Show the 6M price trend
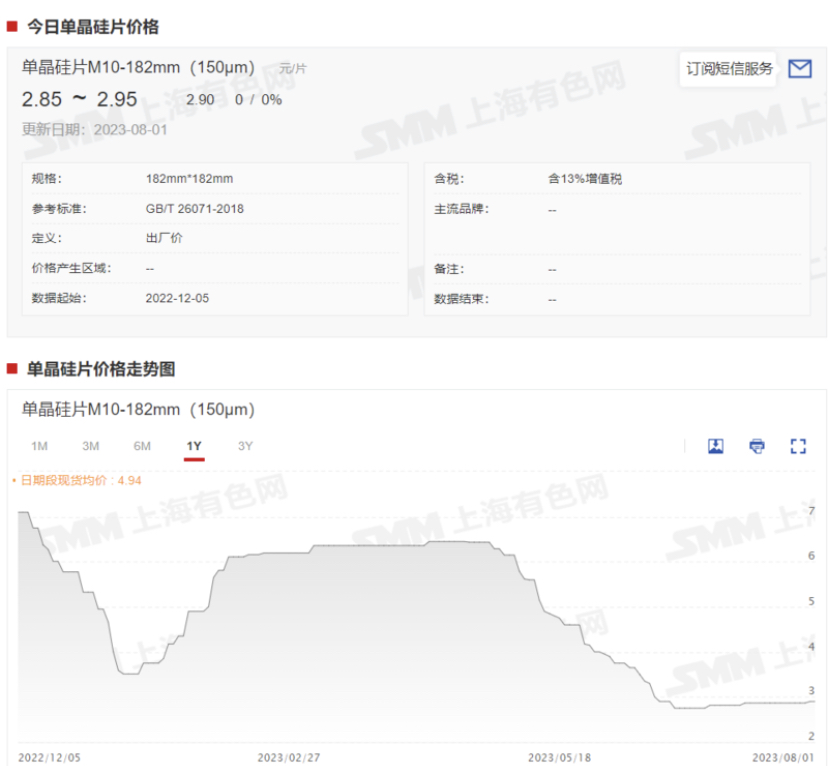Image resolution: width=828 pixels, height=766 pixels. pos(142,446)
